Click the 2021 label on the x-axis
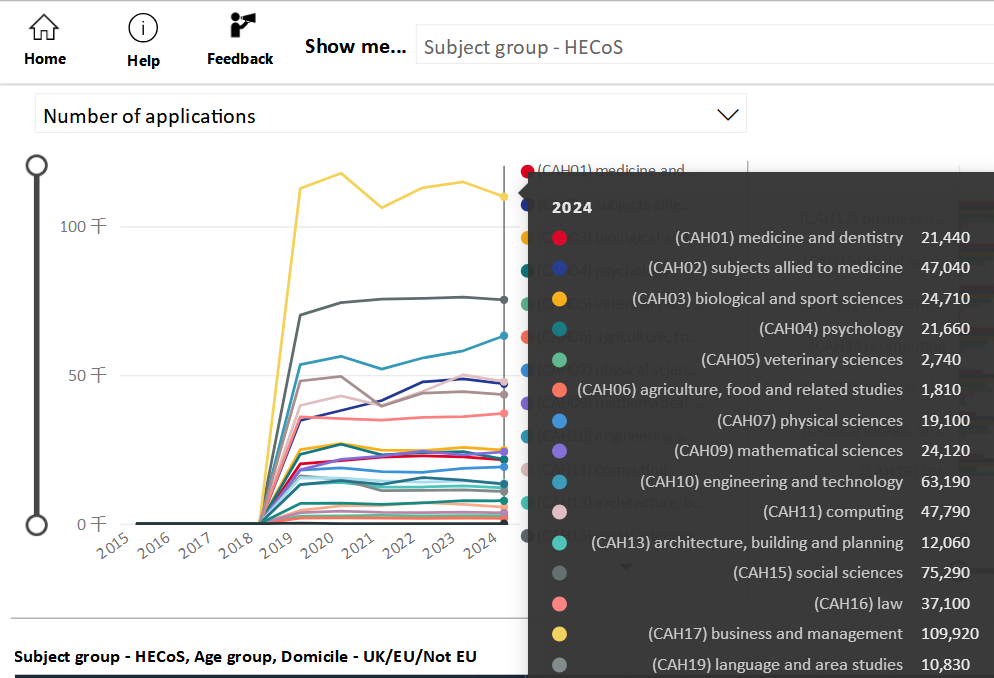This screenshot has height=678, width=994. [x=358, y=546]
